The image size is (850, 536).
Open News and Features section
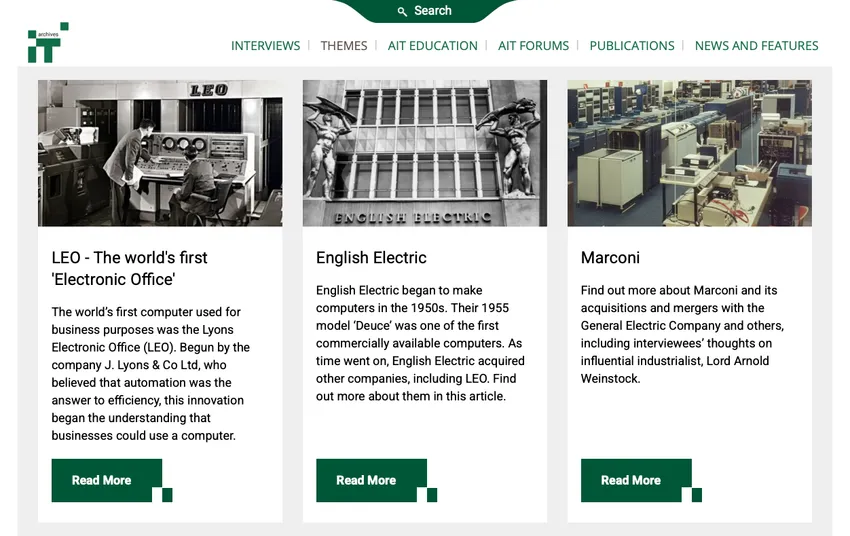(756, 46)
